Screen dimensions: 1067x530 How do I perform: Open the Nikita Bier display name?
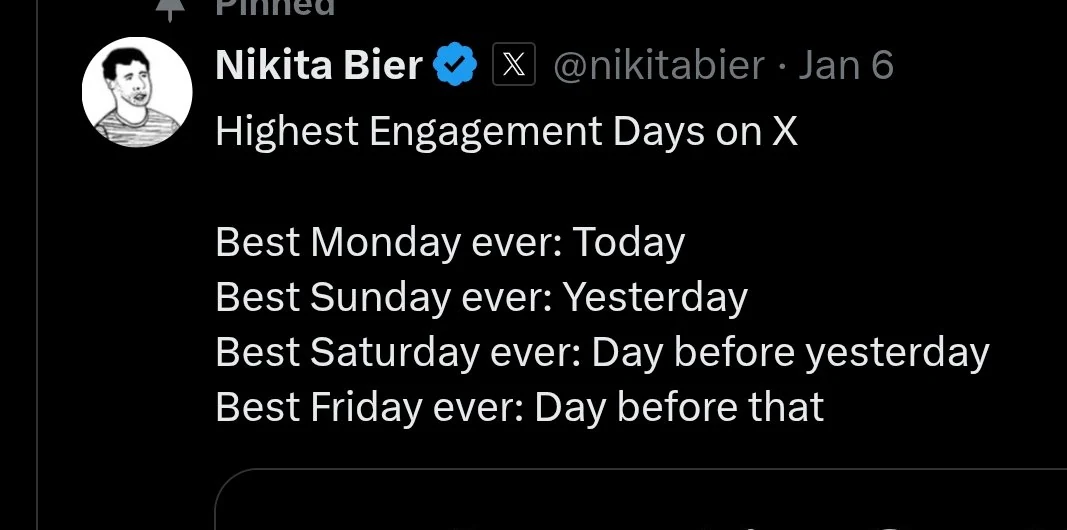tap(319, 65)
